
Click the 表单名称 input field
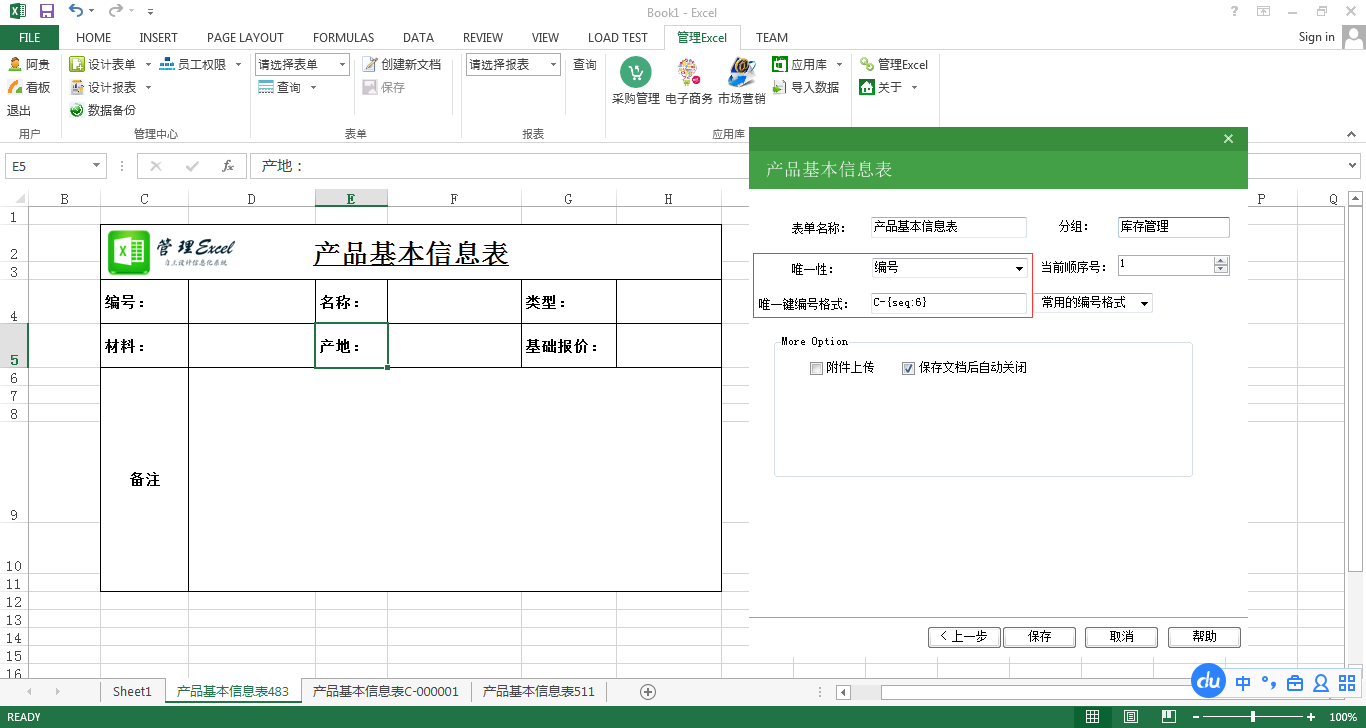949,227
